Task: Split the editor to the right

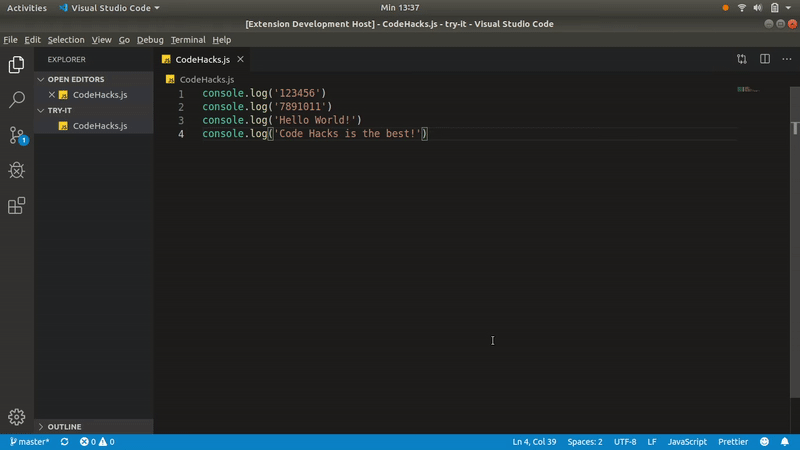Action: pyautogui.click(x=765, y=59)
